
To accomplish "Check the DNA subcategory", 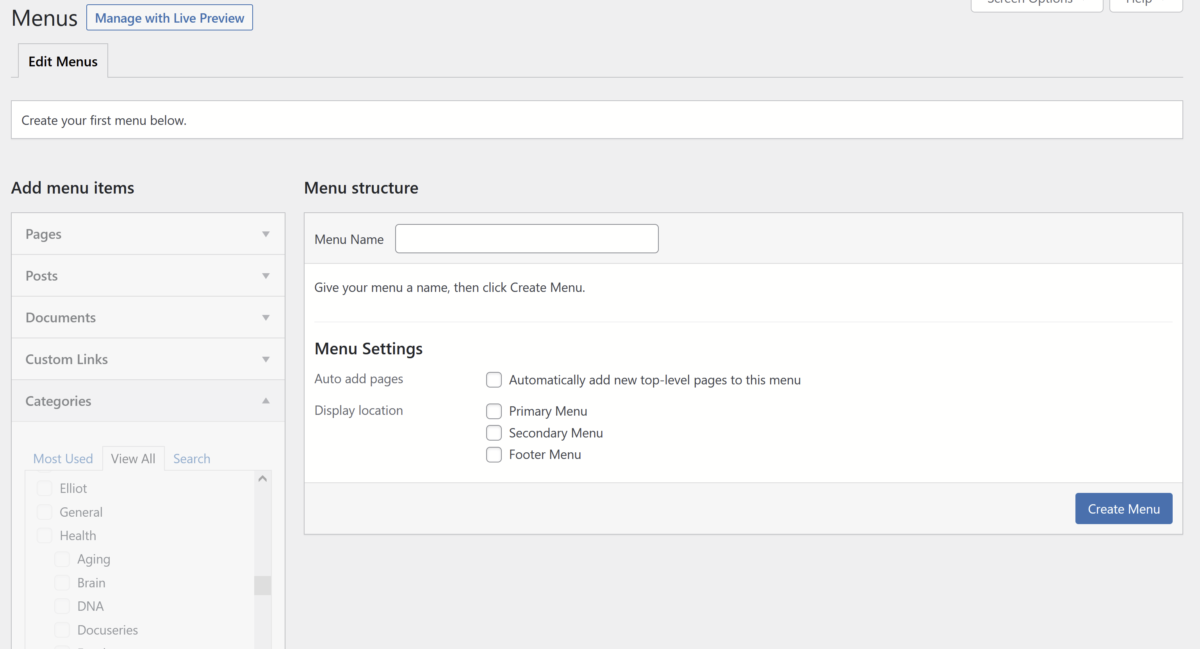I will 60,605.
